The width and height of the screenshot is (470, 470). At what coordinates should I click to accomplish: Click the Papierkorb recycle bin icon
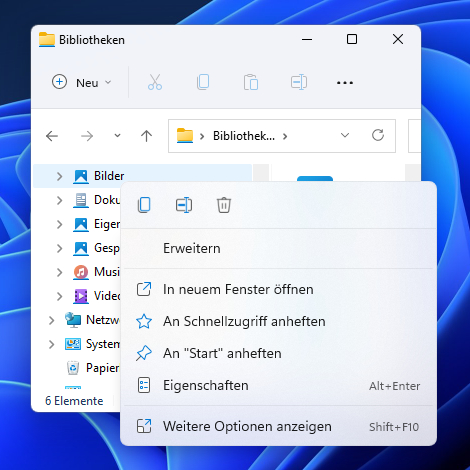73,368
